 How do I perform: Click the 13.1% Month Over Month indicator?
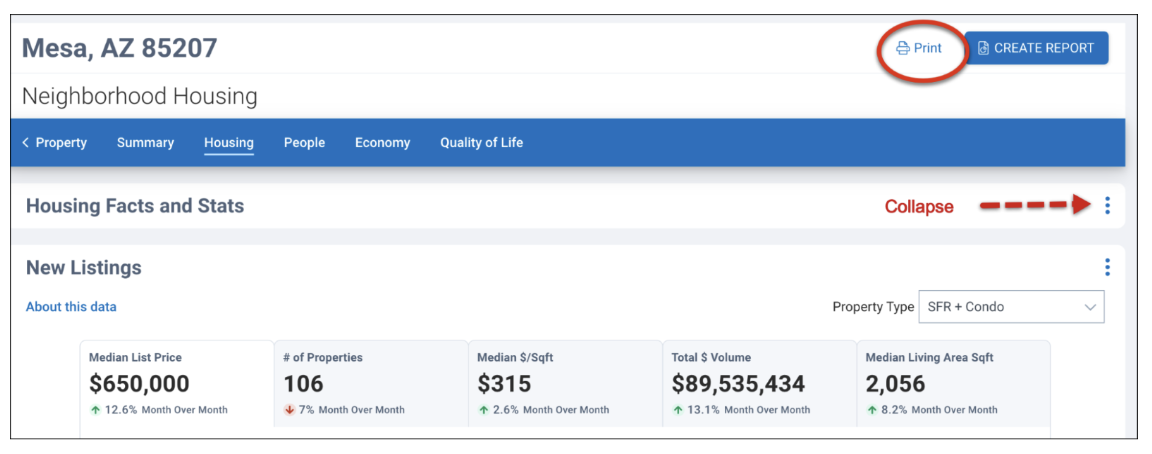[x=741, y=410]
